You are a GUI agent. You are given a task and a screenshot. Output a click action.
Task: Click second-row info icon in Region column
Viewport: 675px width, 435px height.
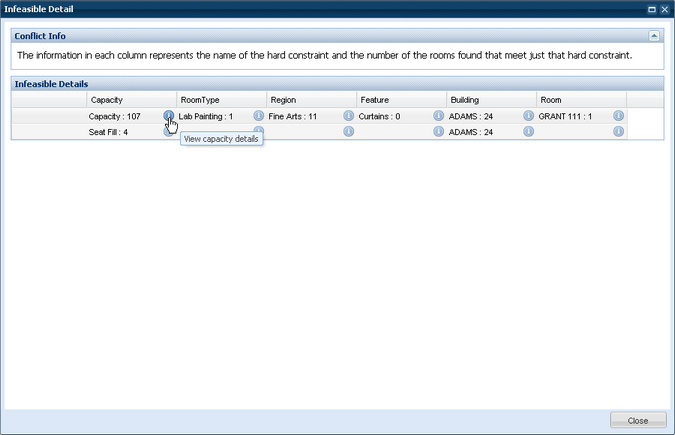tap(348, 132)
